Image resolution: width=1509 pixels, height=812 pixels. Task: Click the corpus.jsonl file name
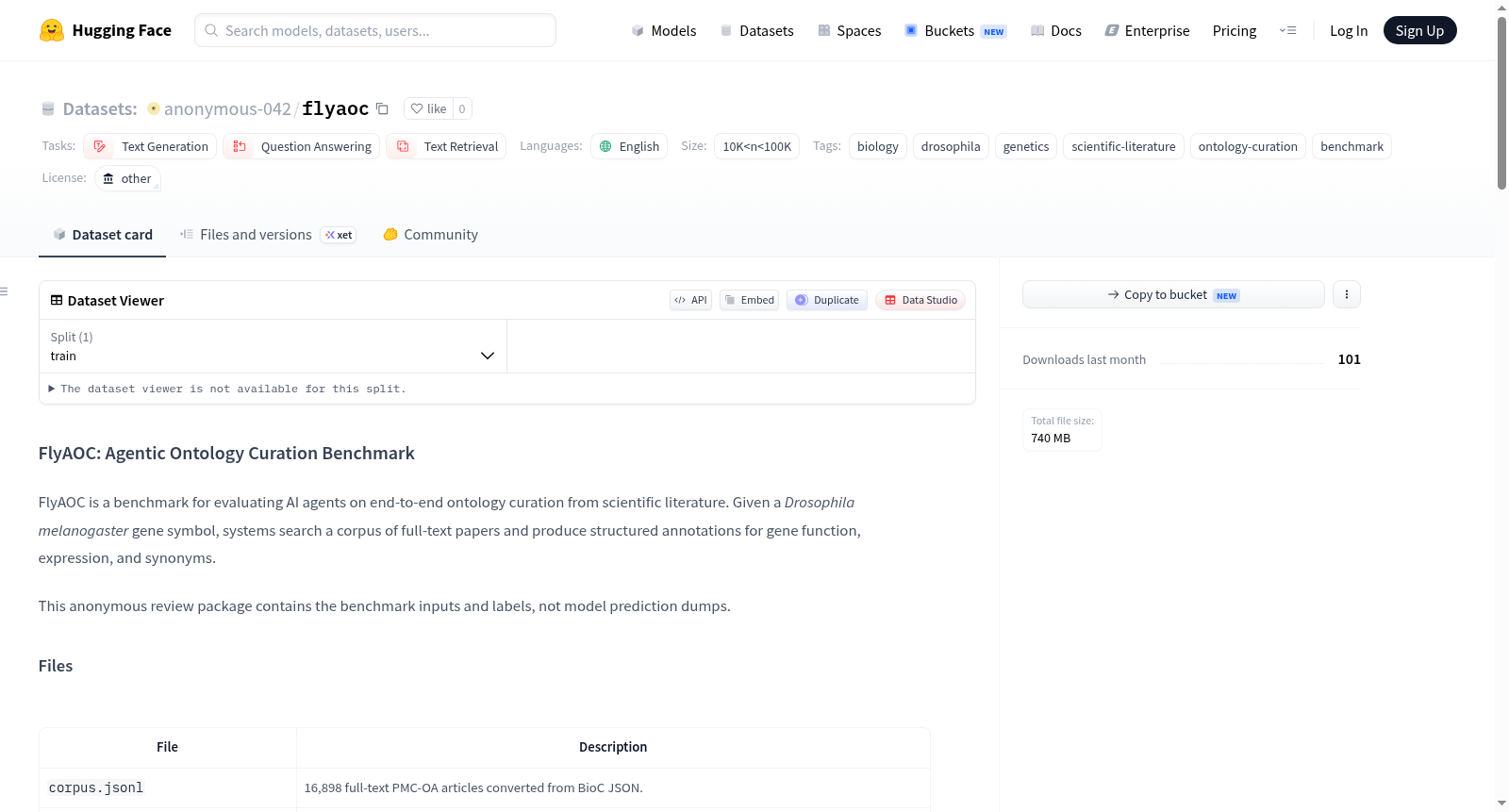click(96, 787)
